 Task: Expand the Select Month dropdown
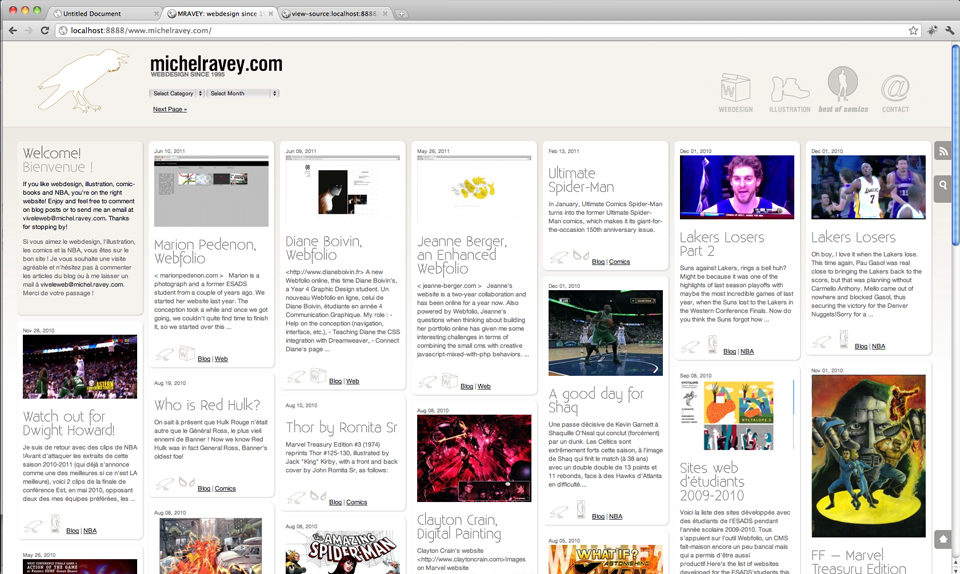point(242,93)
